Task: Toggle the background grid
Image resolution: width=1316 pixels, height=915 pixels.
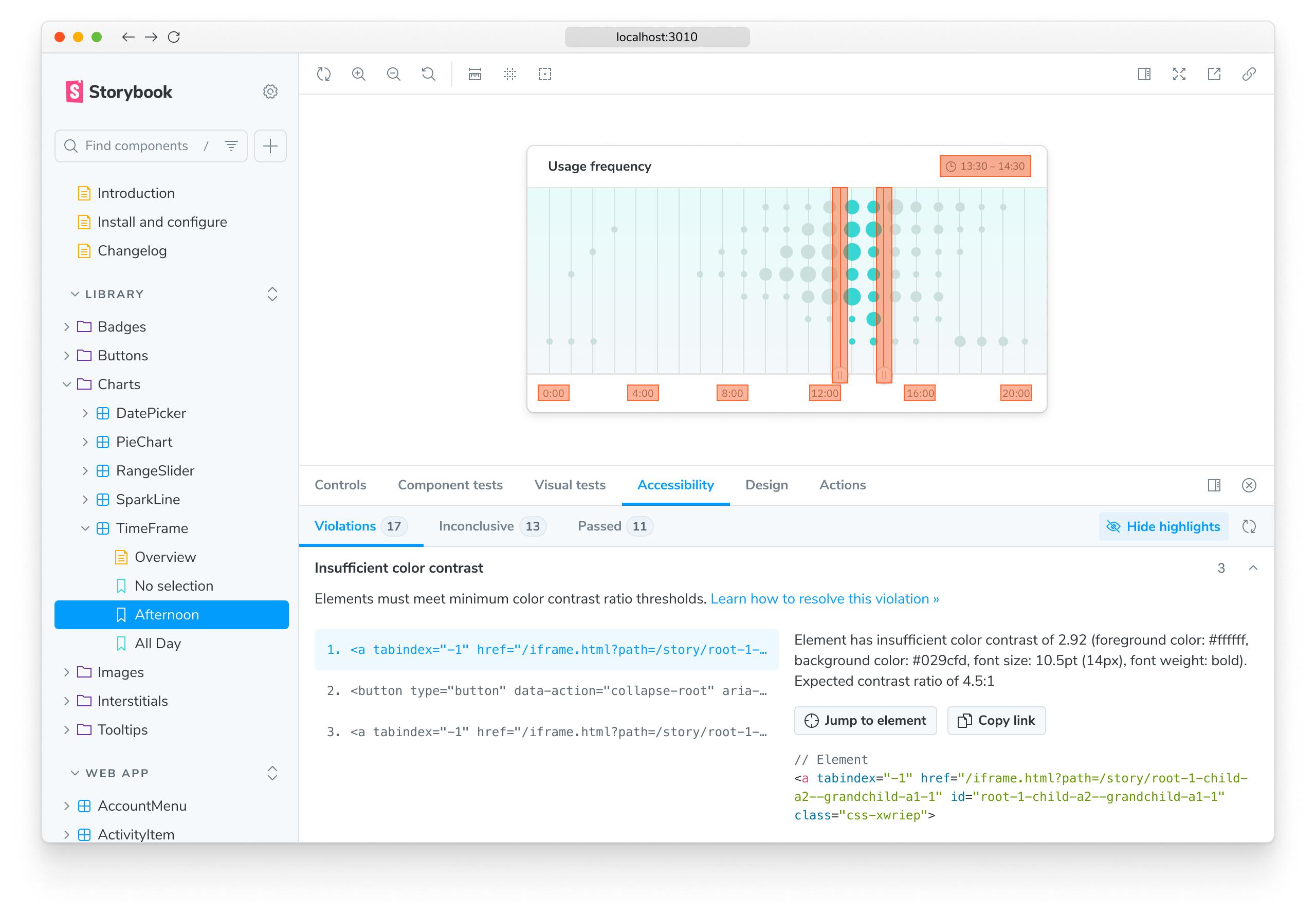Action: 509,74
